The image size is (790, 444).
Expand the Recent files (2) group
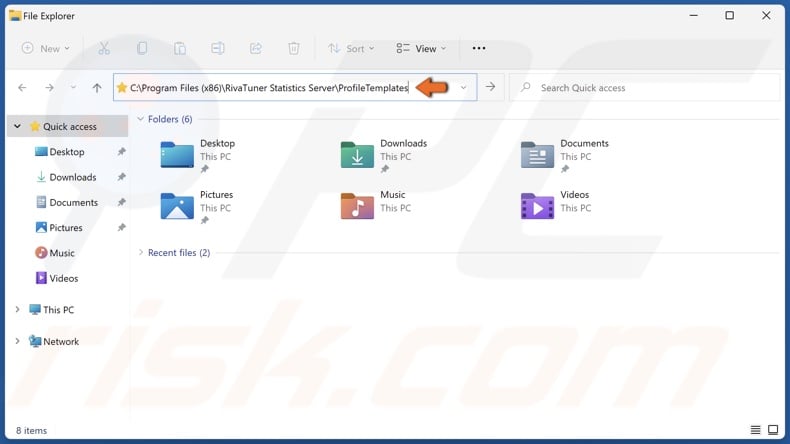point(141,252)
